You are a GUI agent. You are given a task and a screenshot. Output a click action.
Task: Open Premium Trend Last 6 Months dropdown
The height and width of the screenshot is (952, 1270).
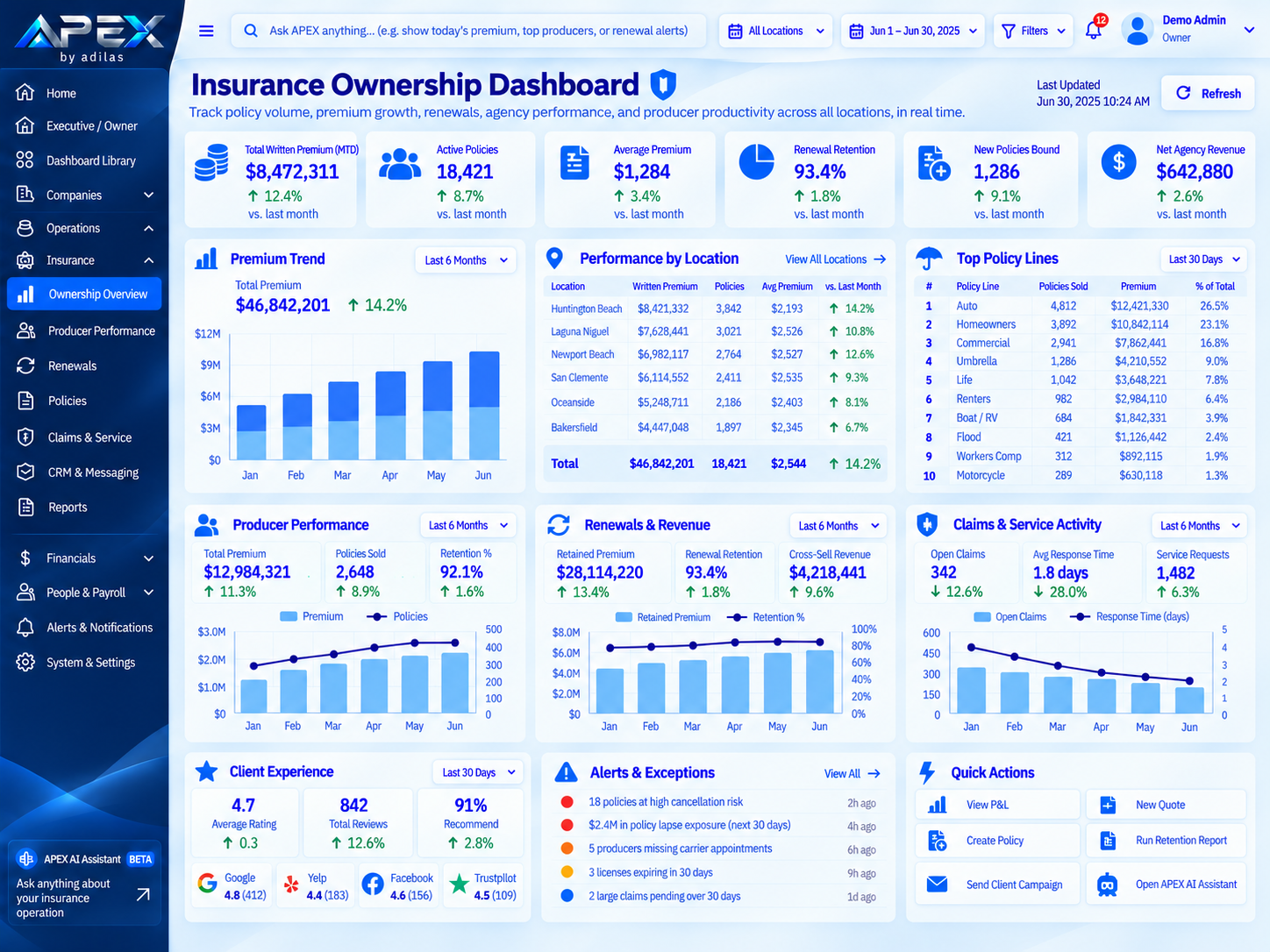point(465,260)
